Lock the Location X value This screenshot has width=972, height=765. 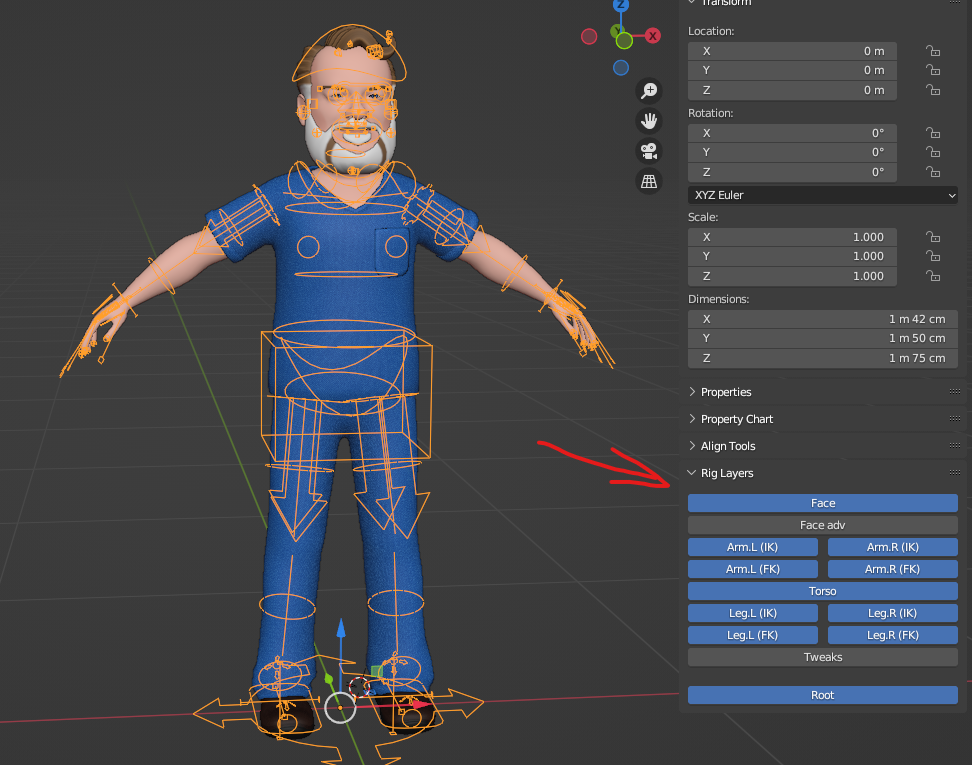[x=933, y=51]
